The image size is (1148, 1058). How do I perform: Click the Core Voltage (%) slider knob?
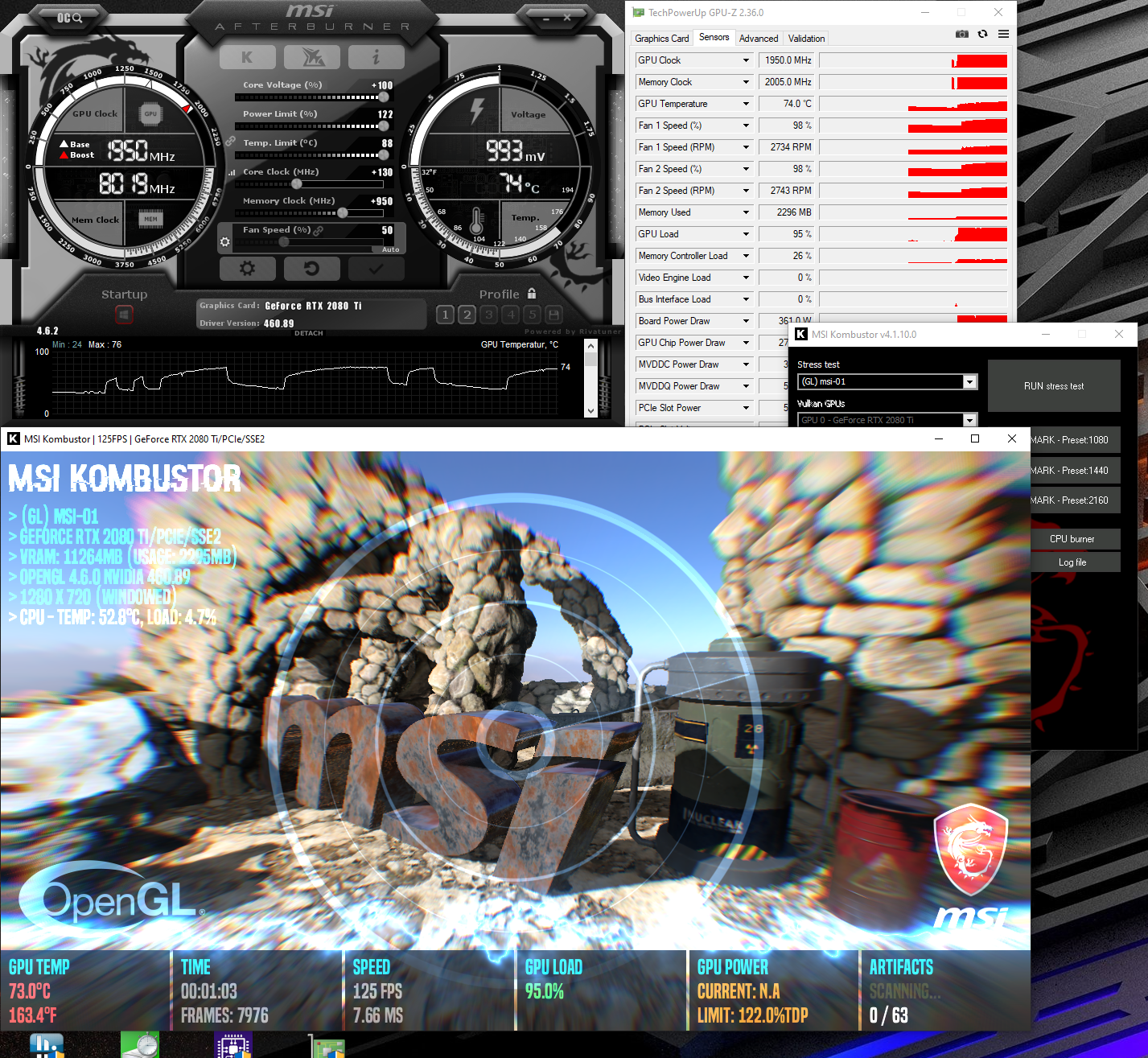tap(384, 97)
